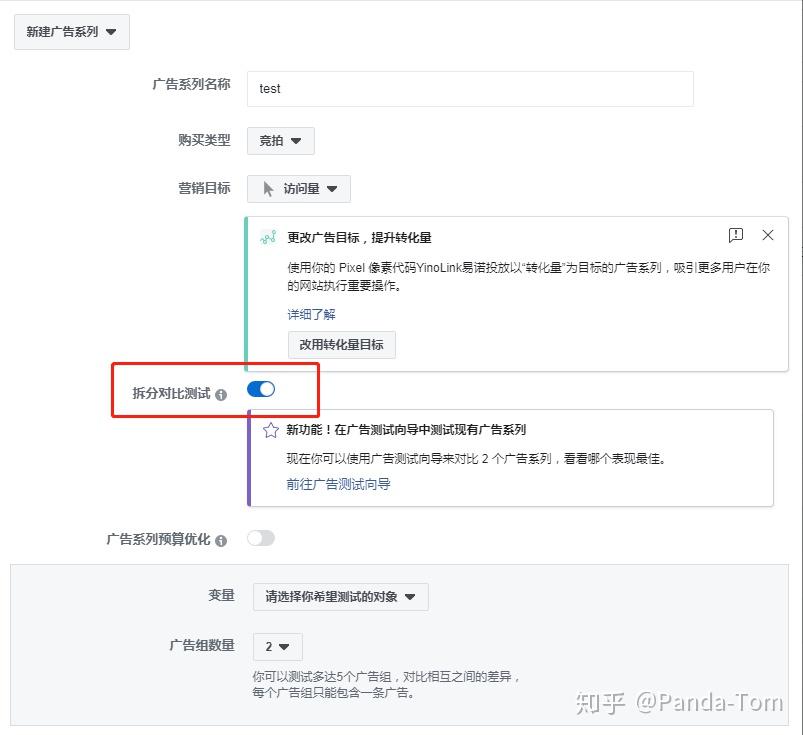Screen dimensions: 803x735
Task: Close the 更改广告目标 tip card
Action: pos(768,235)
